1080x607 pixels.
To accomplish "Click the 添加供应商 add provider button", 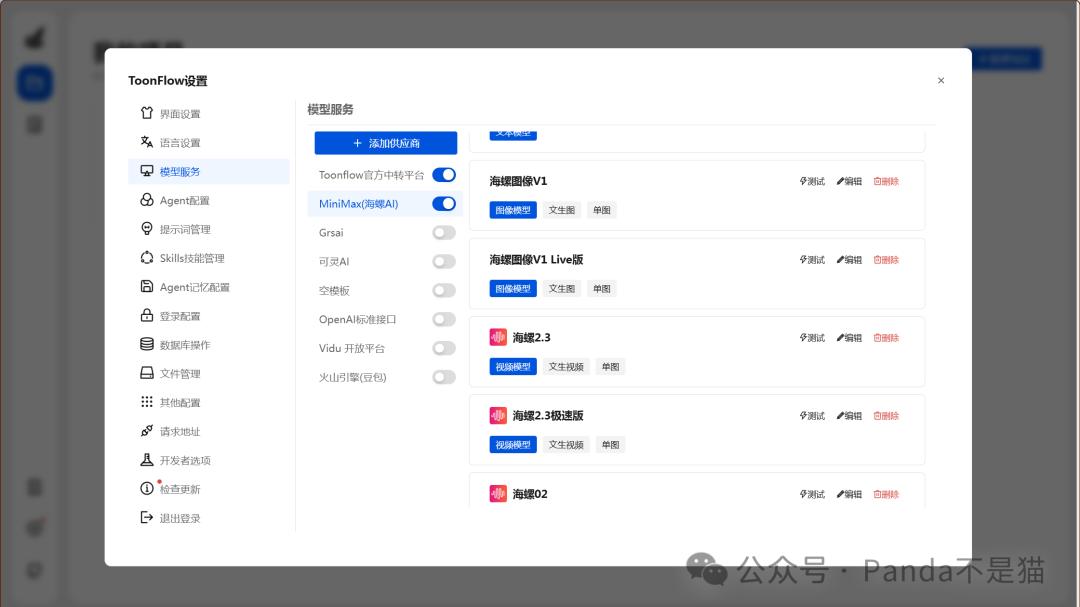I will click(386, 143).
